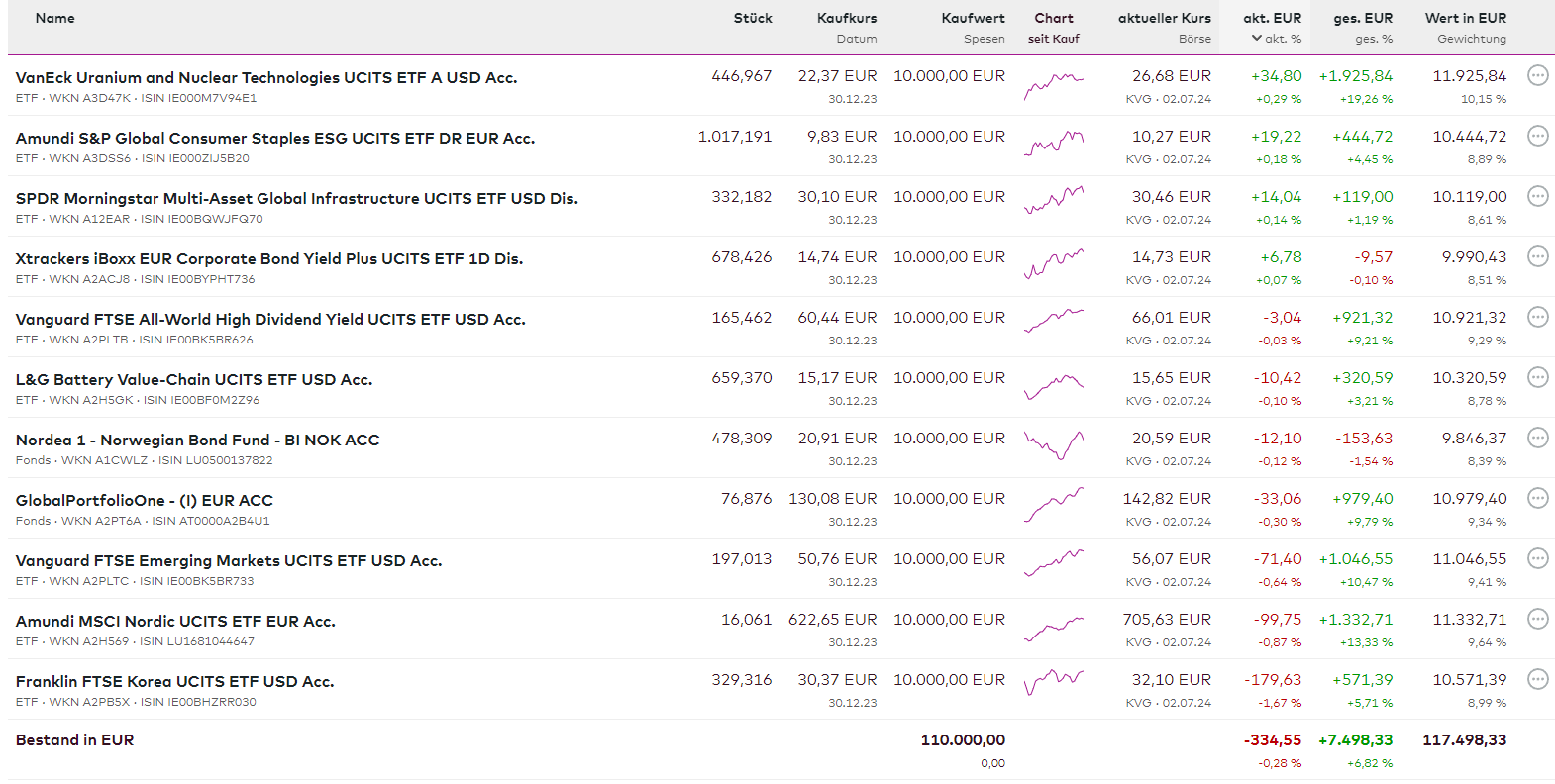1555x784 pixels.
Task: Open Vanguard FTSE Emerging Markets ETF link
Action: (x=229, y=560)
